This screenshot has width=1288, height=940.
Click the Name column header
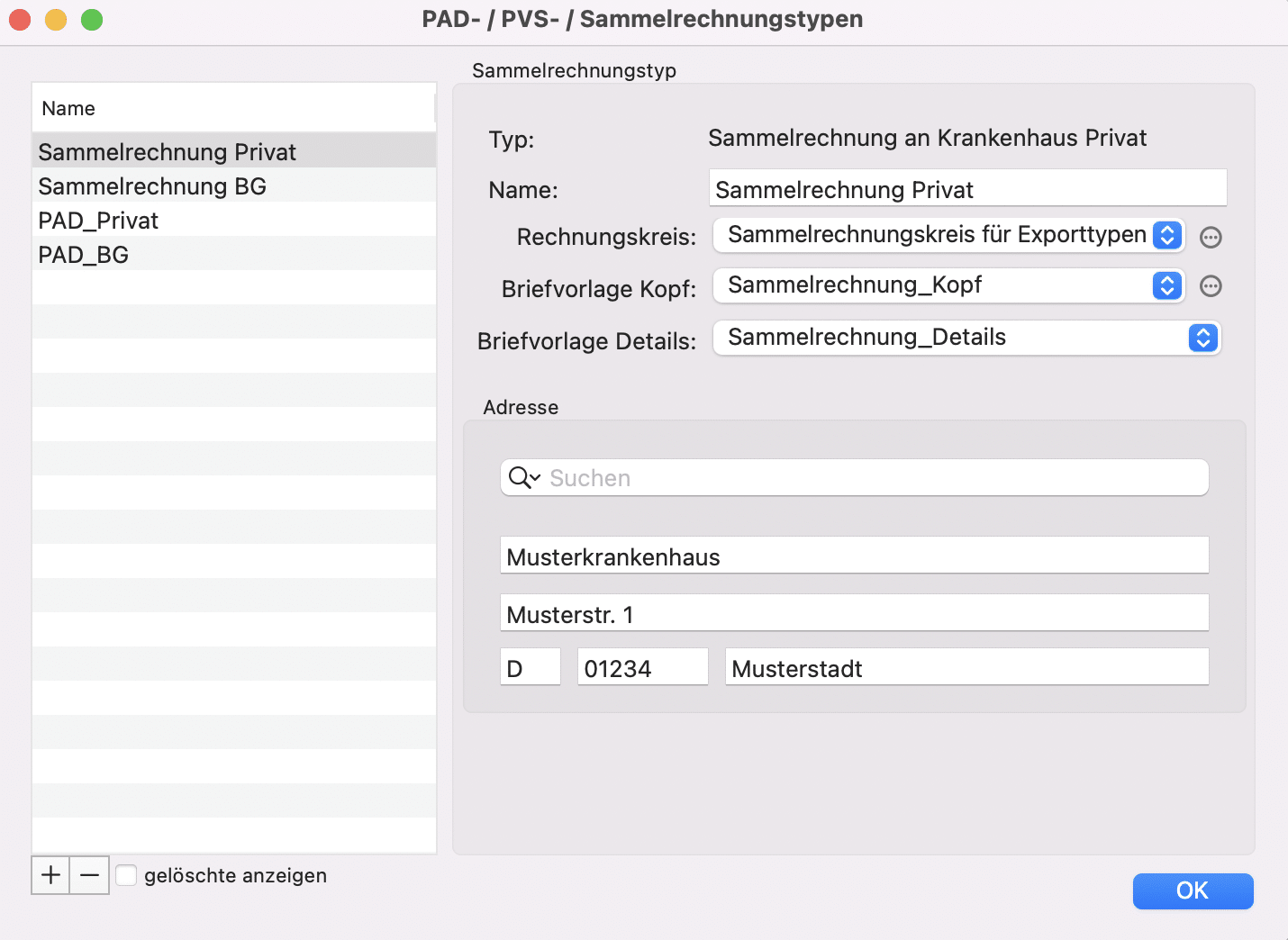click(233, 108)
